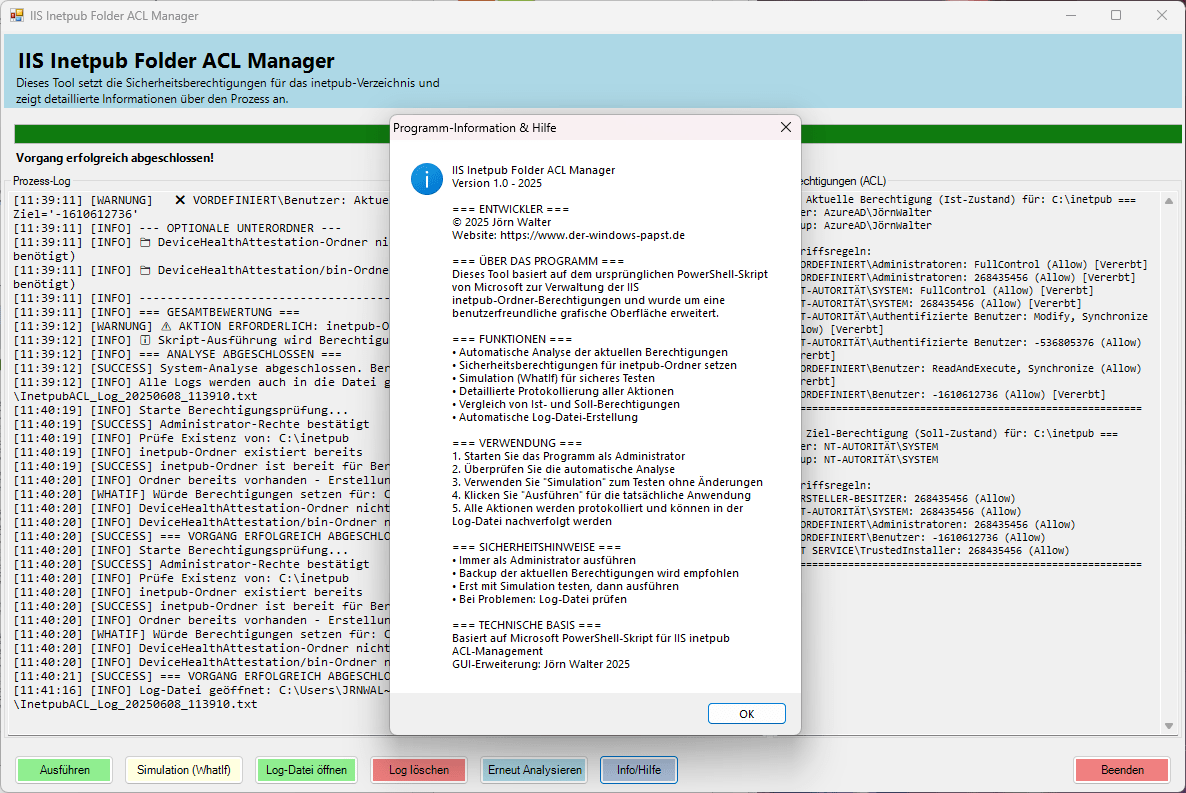Close the Programm-Information & Hilfe dialog
This screenshot has width=1186, height=793.
coord(785,127)
